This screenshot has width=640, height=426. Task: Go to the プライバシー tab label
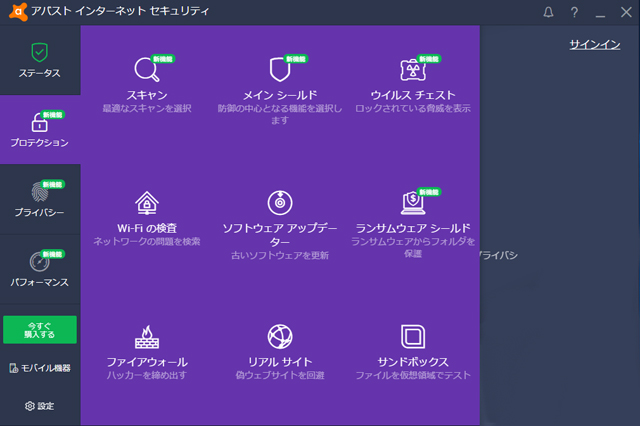[x=40, y=212]
